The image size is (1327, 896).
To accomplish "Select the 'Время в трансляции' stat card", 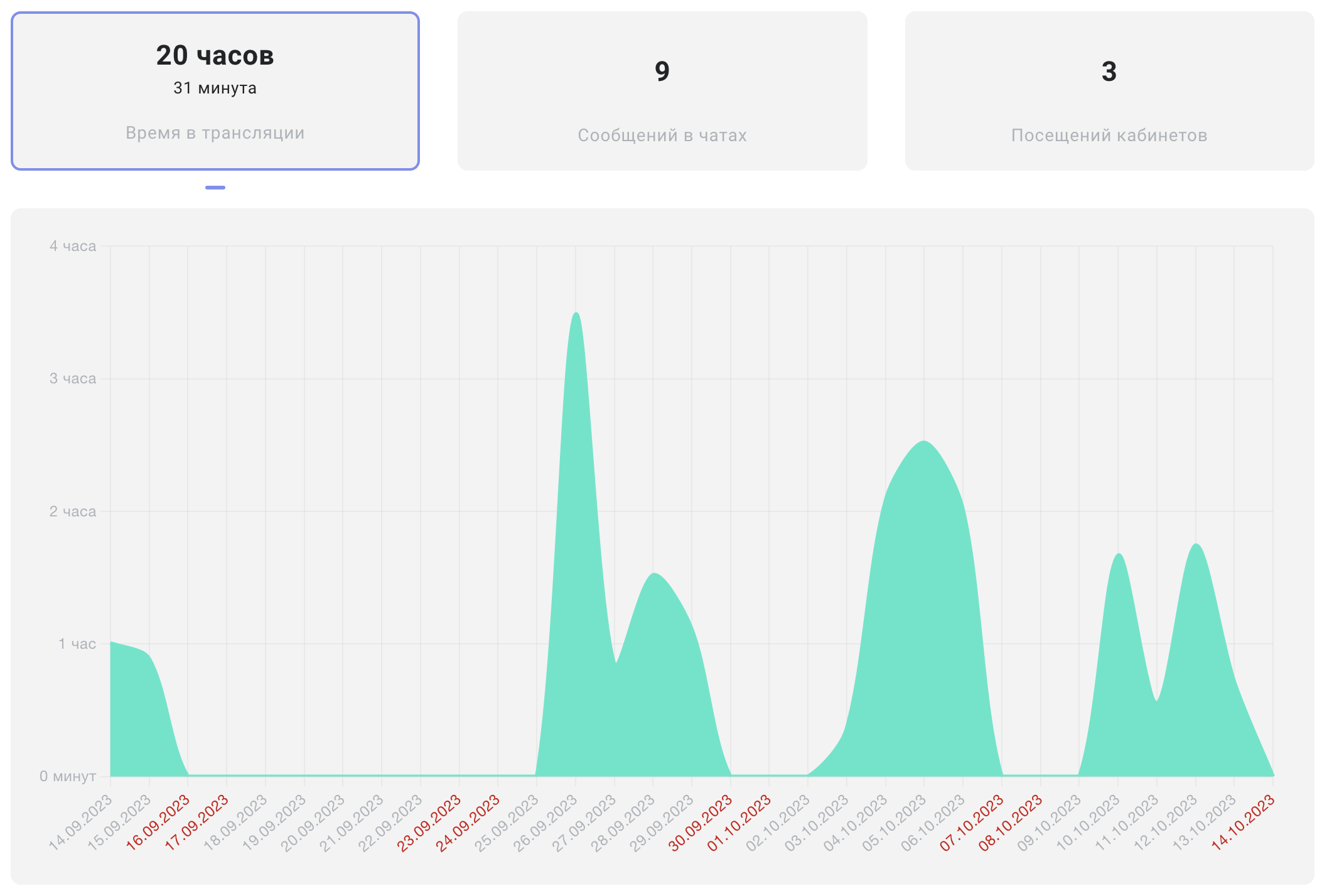I will (215, 91).
